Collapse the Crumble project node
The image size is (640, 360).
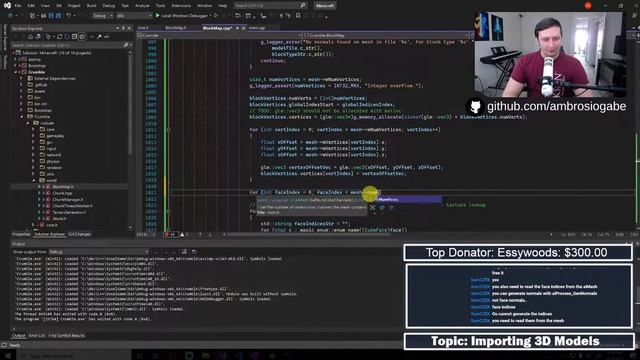16,72
